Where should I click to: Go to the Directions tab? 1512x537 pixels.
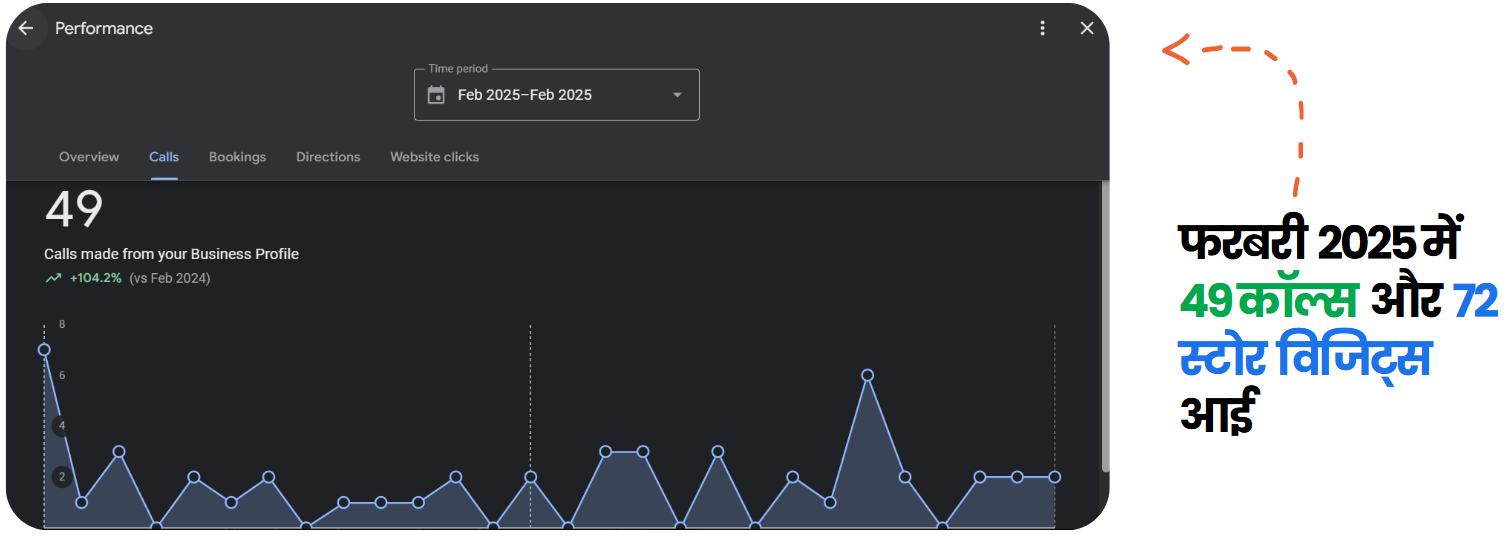328,157
